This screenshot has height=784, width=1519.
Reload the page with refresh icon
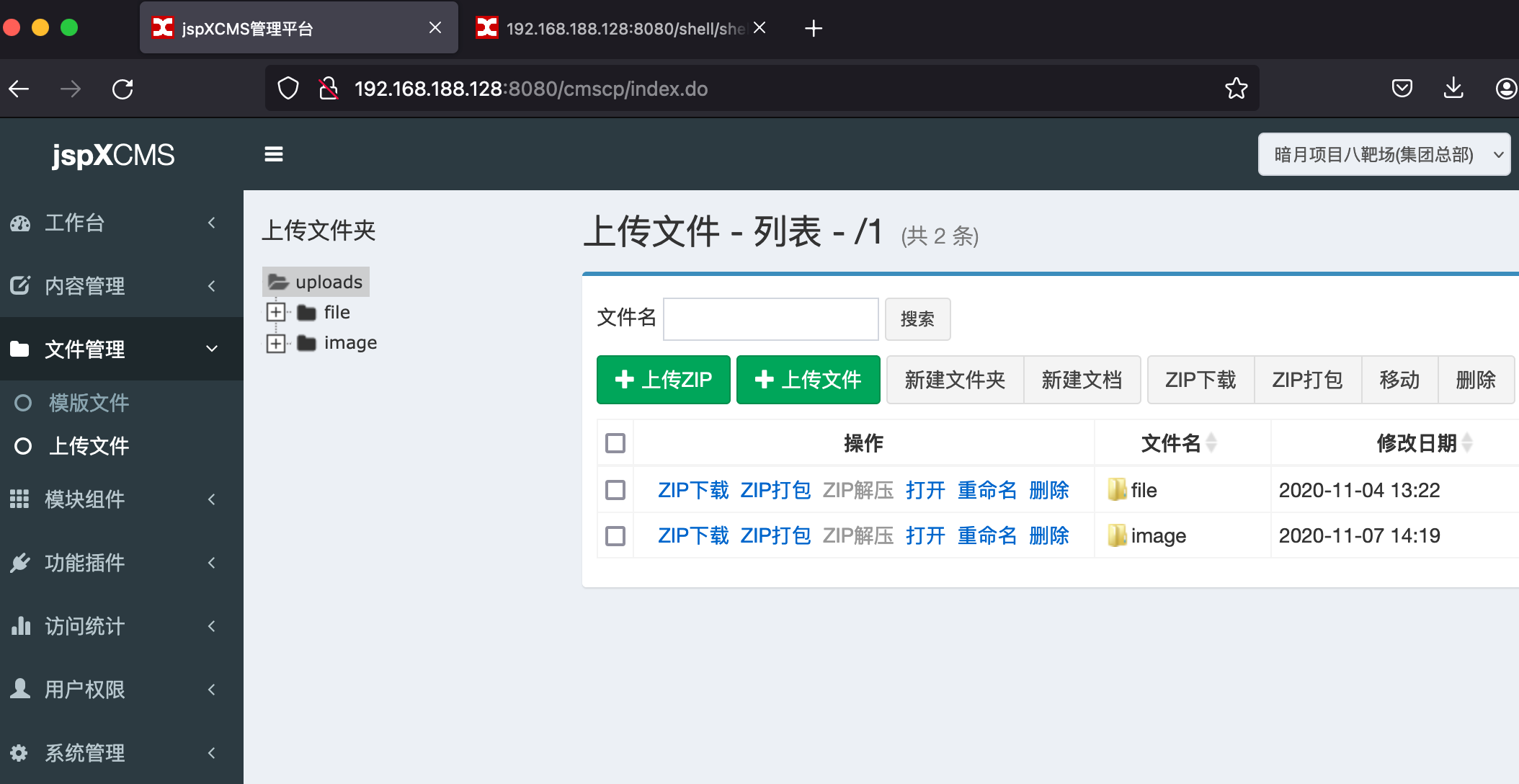(x=122, y=89)
